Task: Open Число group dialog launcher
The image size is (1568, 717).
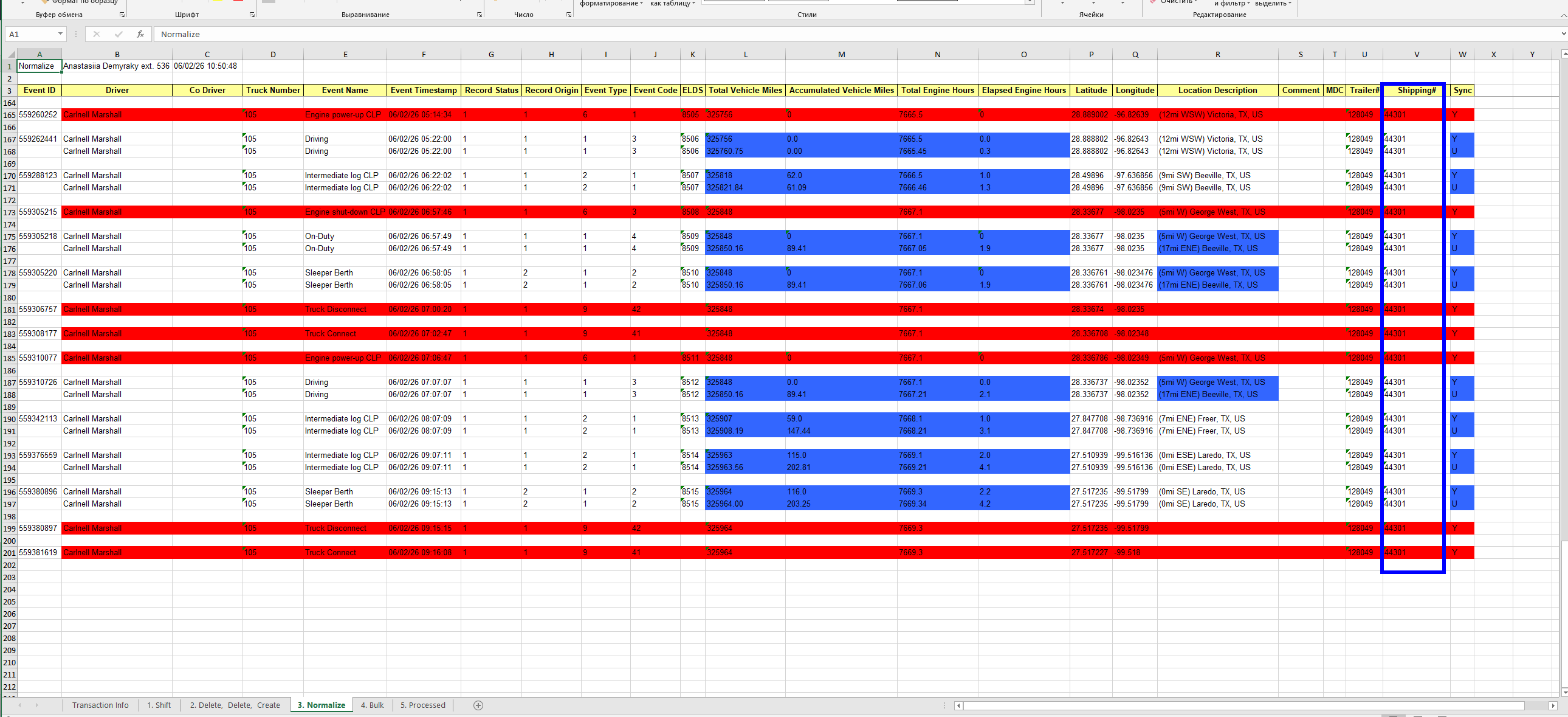Action: [568, 15]
